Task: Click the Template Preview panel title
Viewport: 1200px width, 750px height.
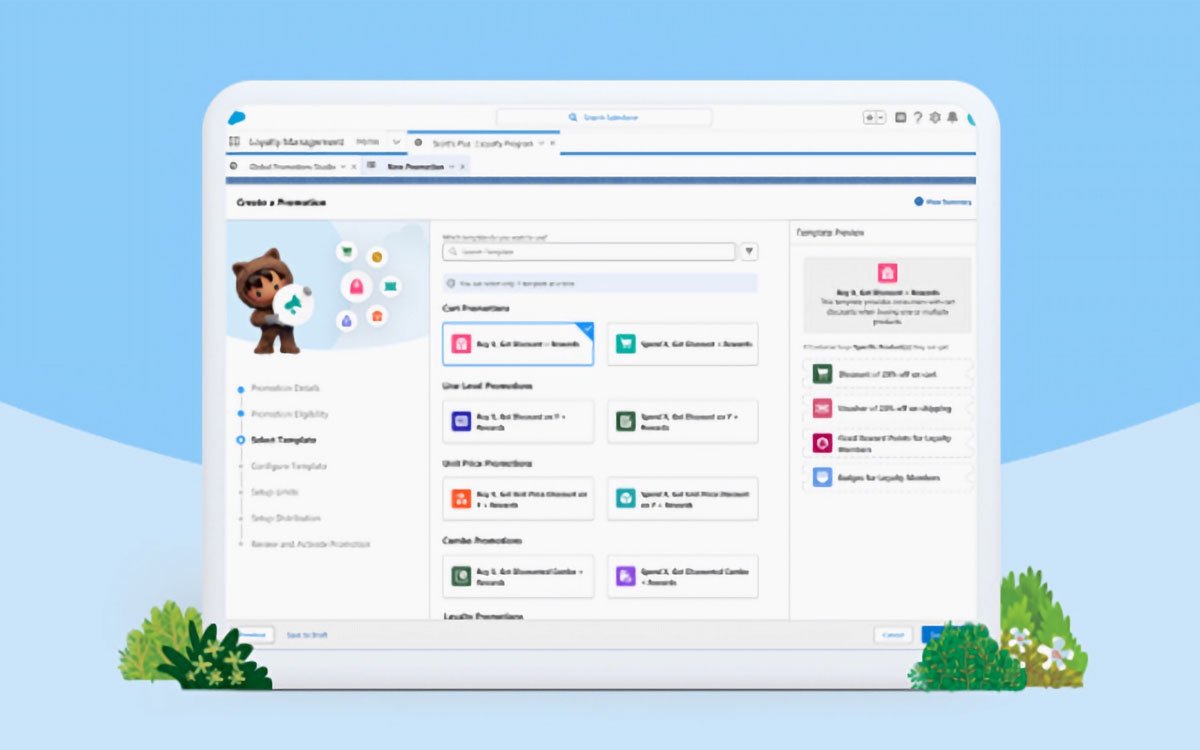Action: [830, 232]
